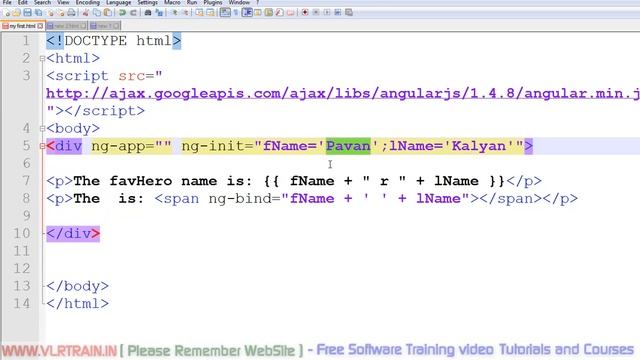Collapse the html block fold marker
The width and height of the screenshot is (640, 360).
click(x=42, y=58)
